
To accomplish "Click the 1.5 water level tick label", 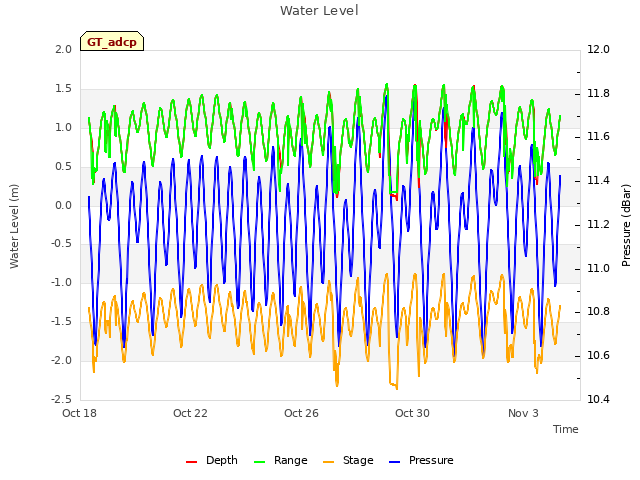I will pos(63,89).
